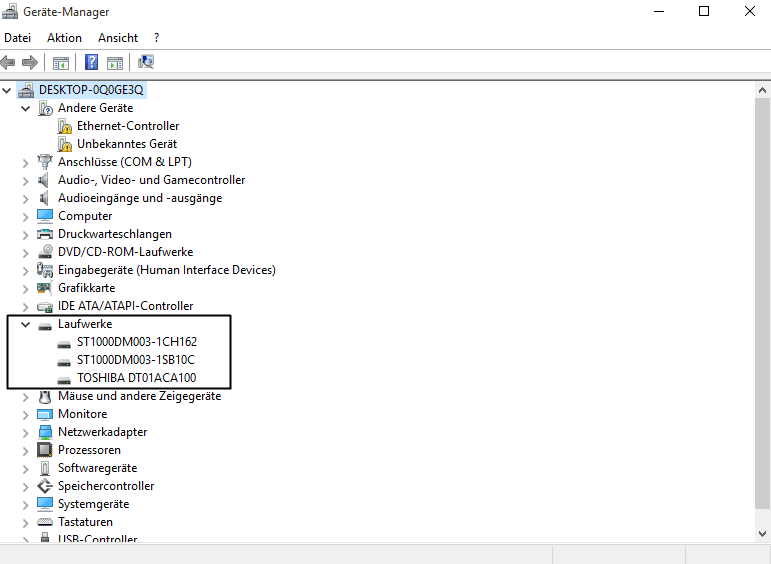Click the Computer category icon

click(45, 216)
